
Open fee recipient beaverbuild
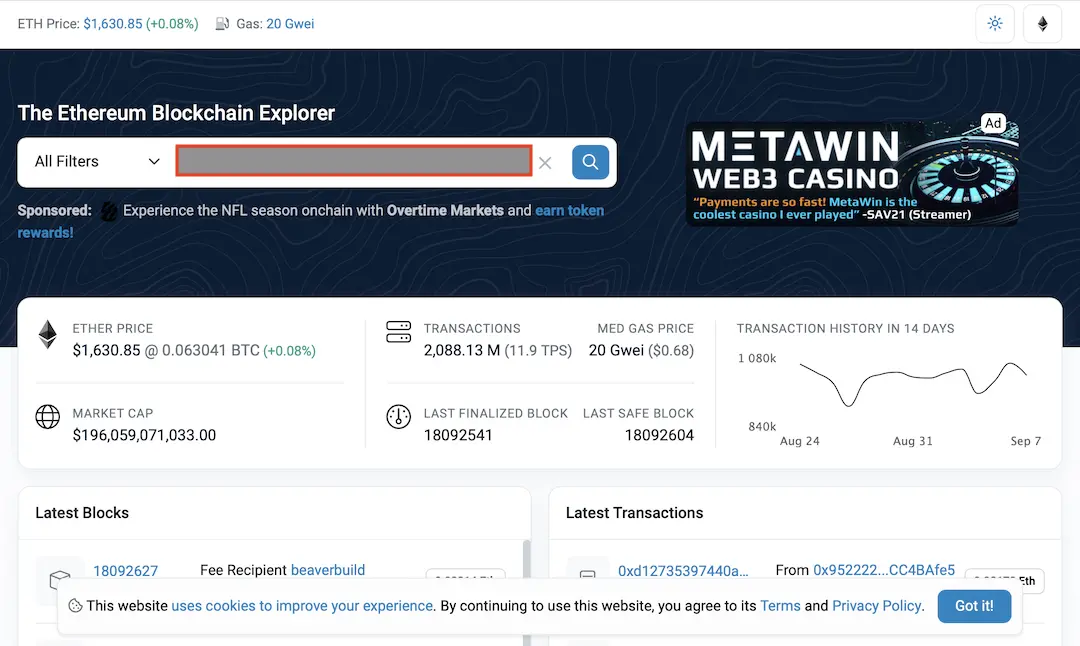[x=328, y=570]
